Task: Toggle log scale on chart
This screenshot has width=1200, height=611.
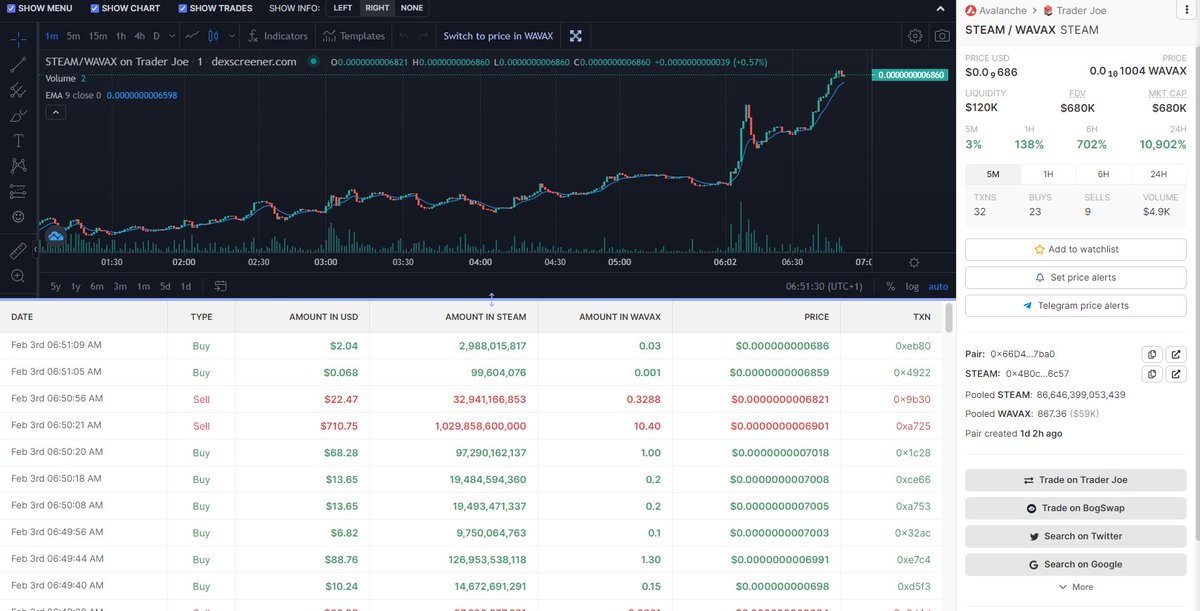Action: [x=912, y=286]
